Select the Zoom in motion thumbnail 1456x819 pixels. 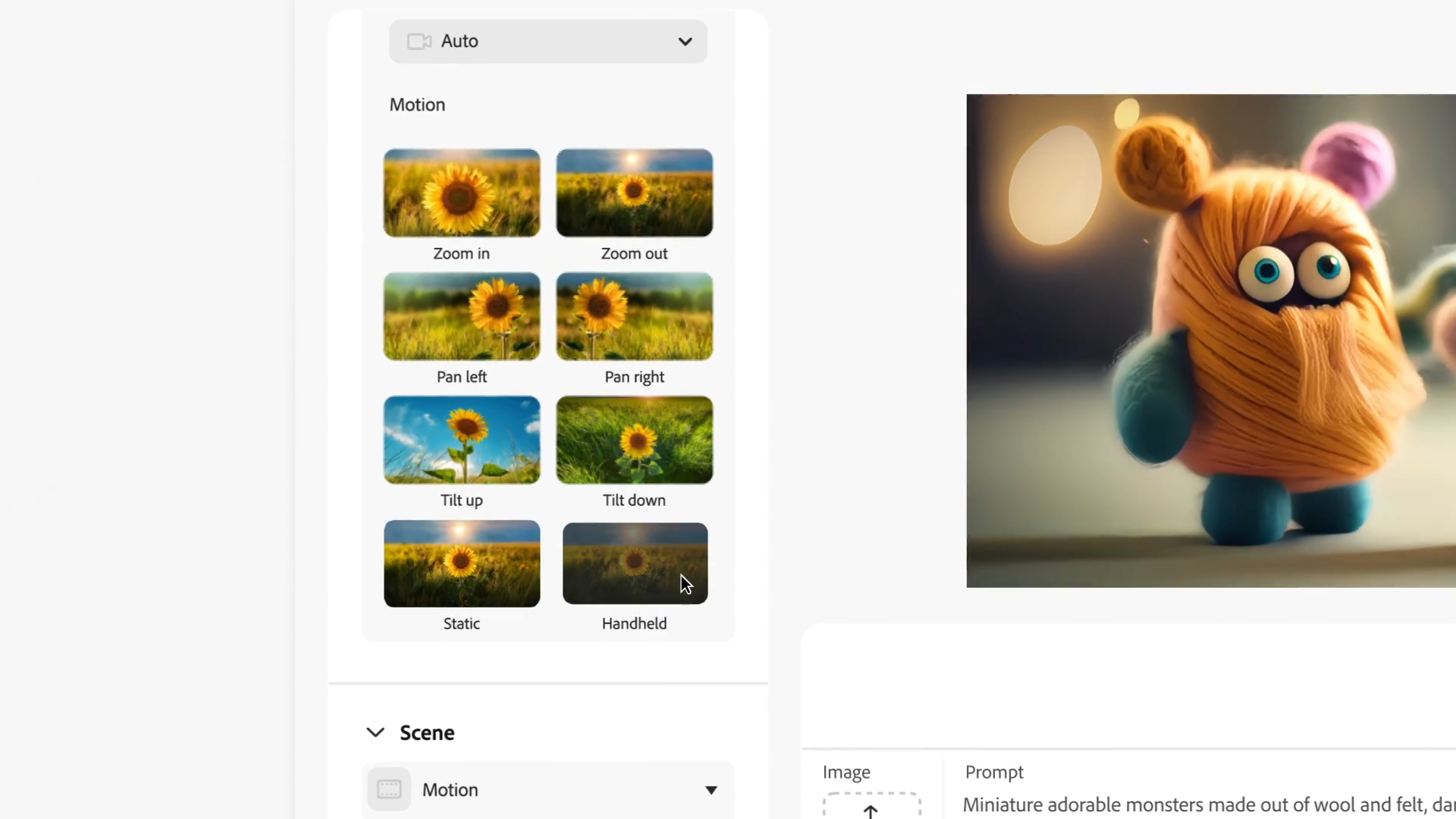click(461, 193)
